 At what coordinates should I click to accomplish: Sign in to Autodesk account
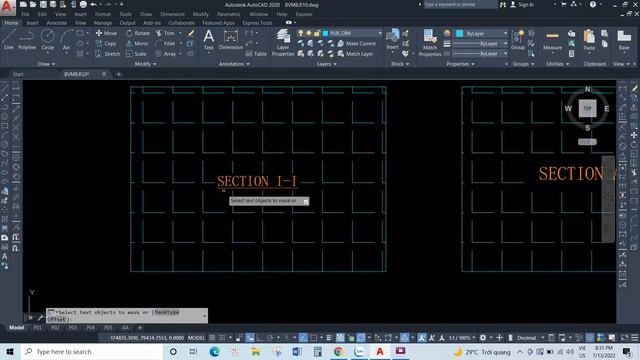click(x=522, y=4)
